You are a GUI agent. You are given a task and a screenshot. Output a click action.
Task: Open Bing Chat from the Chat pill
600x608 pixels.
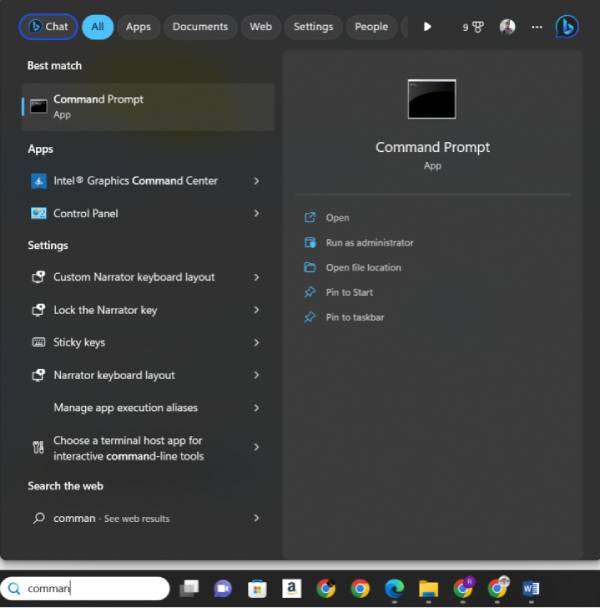pyautogui.click(x=48, y=27)
